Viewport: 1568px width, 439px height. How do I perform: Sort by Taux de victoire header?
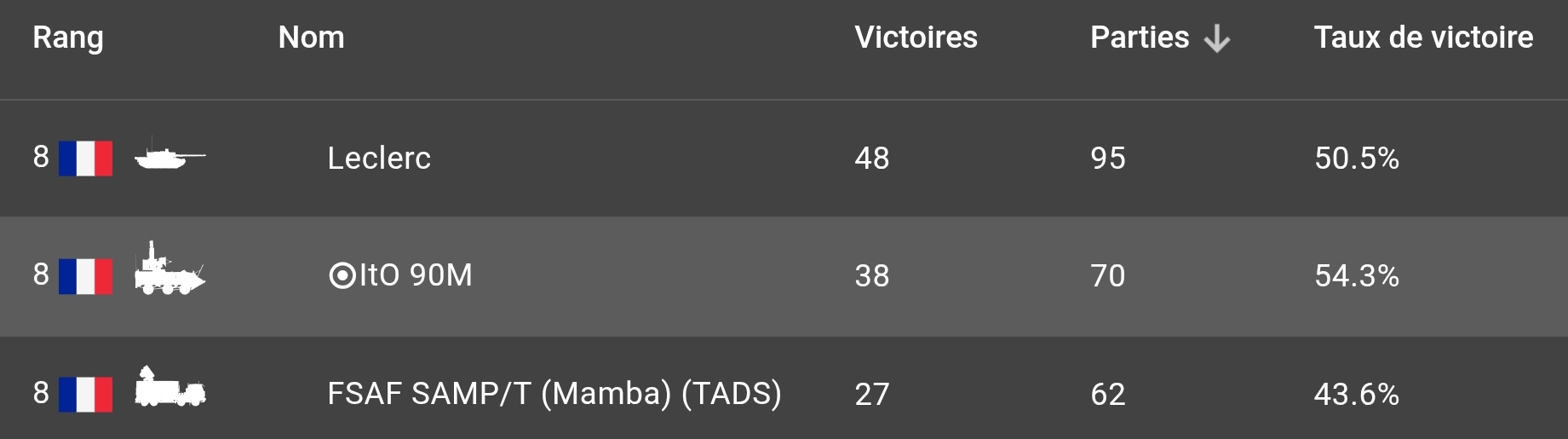pyautogui.click(x=1423, y=38)
